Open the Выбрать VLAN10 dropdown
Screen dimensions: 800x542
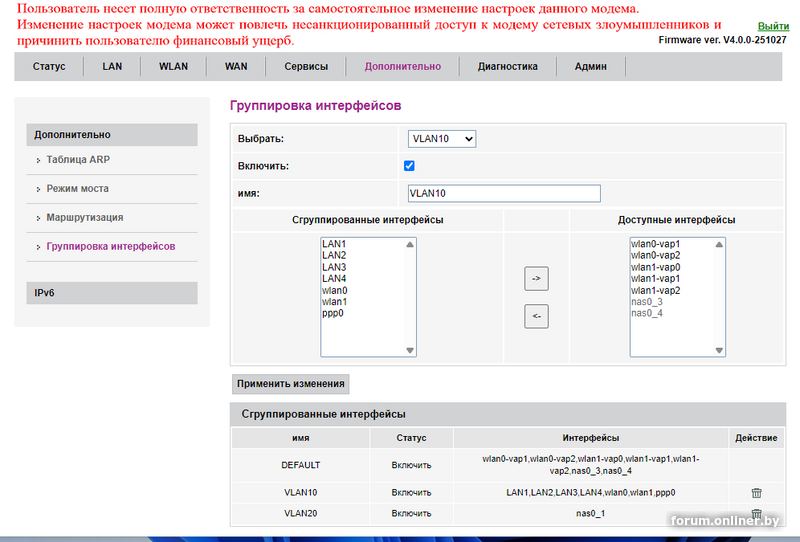click(x=442, y=139)
